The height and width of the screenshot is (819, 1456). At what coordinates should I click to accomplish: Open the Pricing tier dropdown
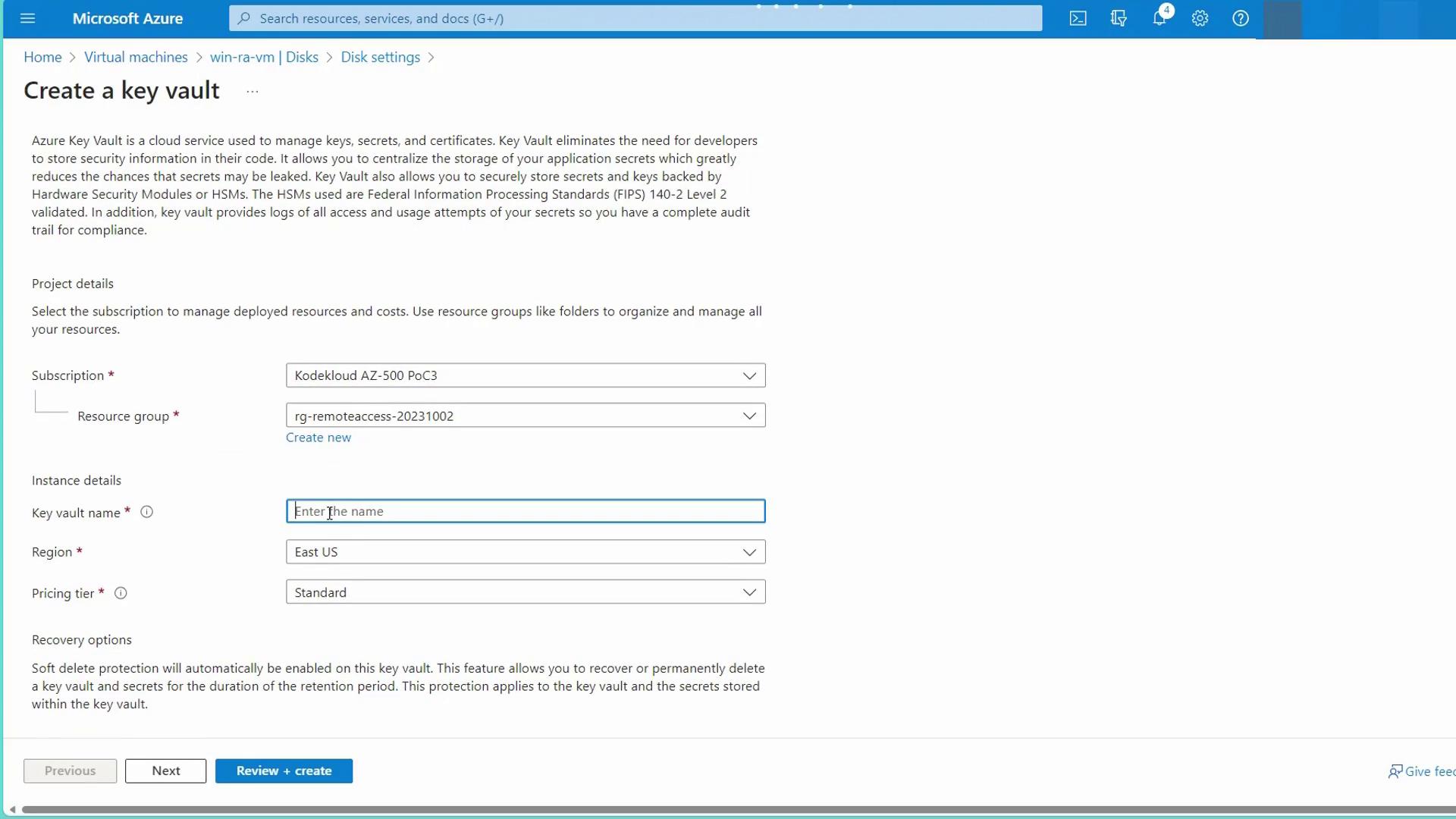(525, 592)
